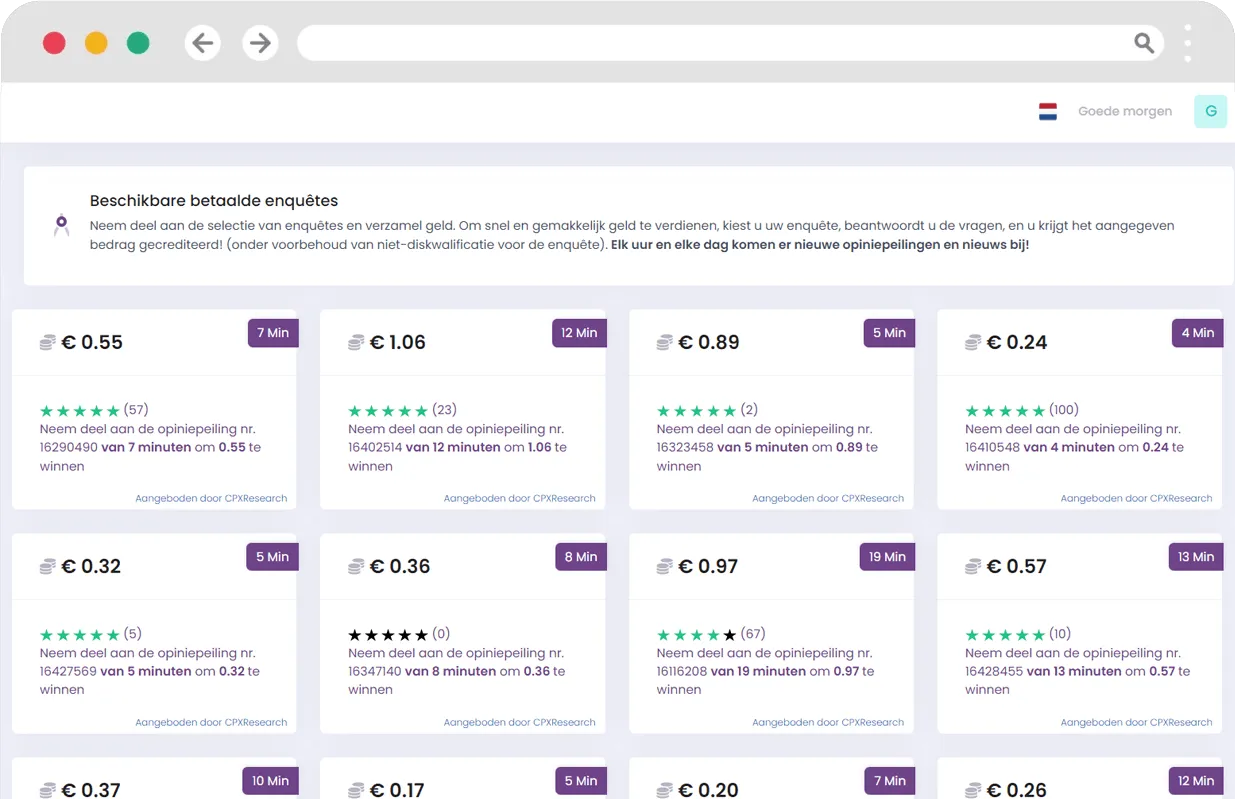Click the € 0.97 amount text
Viewport: 1235px width, 799px height.
(x=708, y=567)
